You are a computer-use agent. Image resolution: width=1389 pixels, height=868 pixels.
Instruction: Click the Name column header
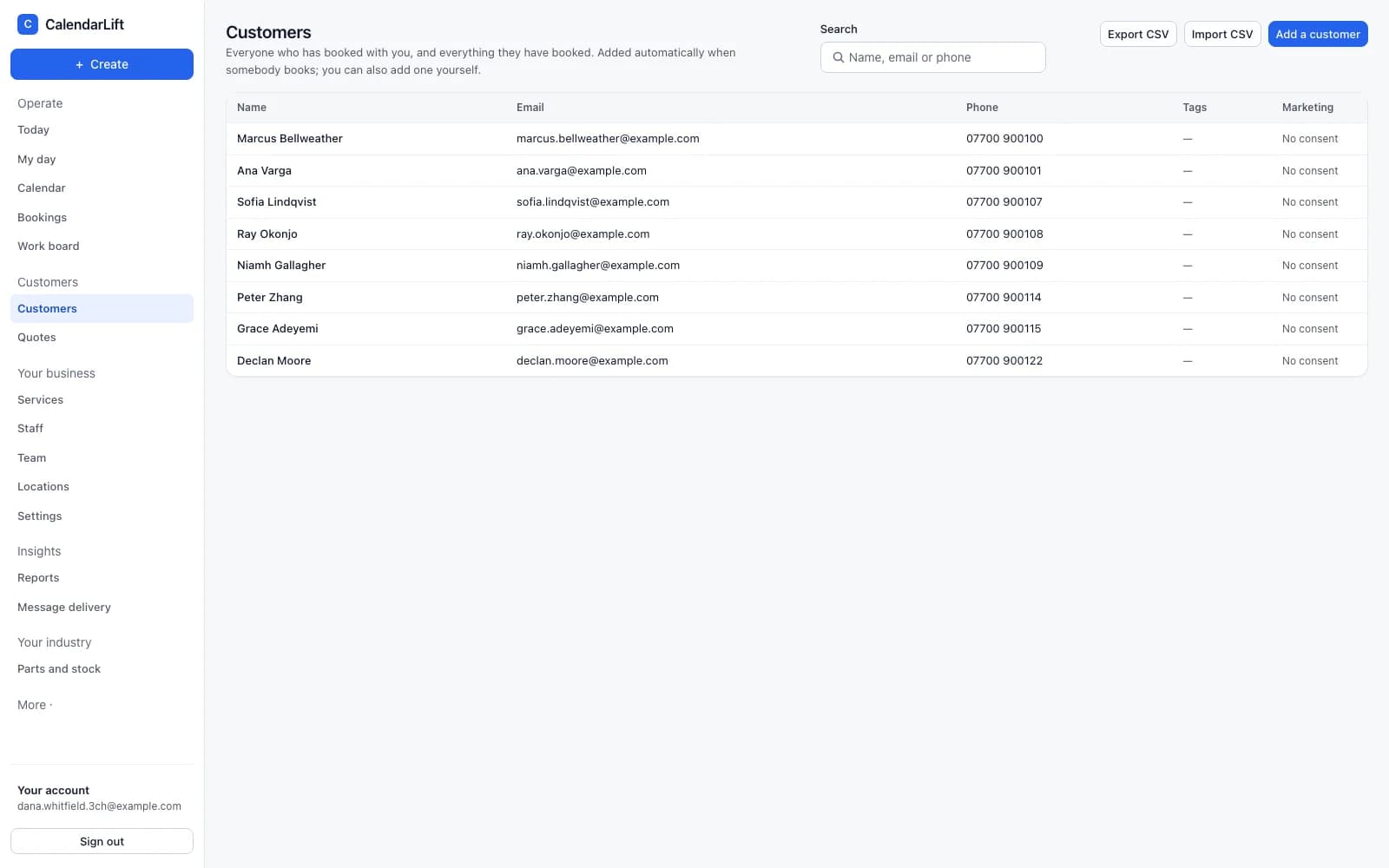[x=252, y=108]
